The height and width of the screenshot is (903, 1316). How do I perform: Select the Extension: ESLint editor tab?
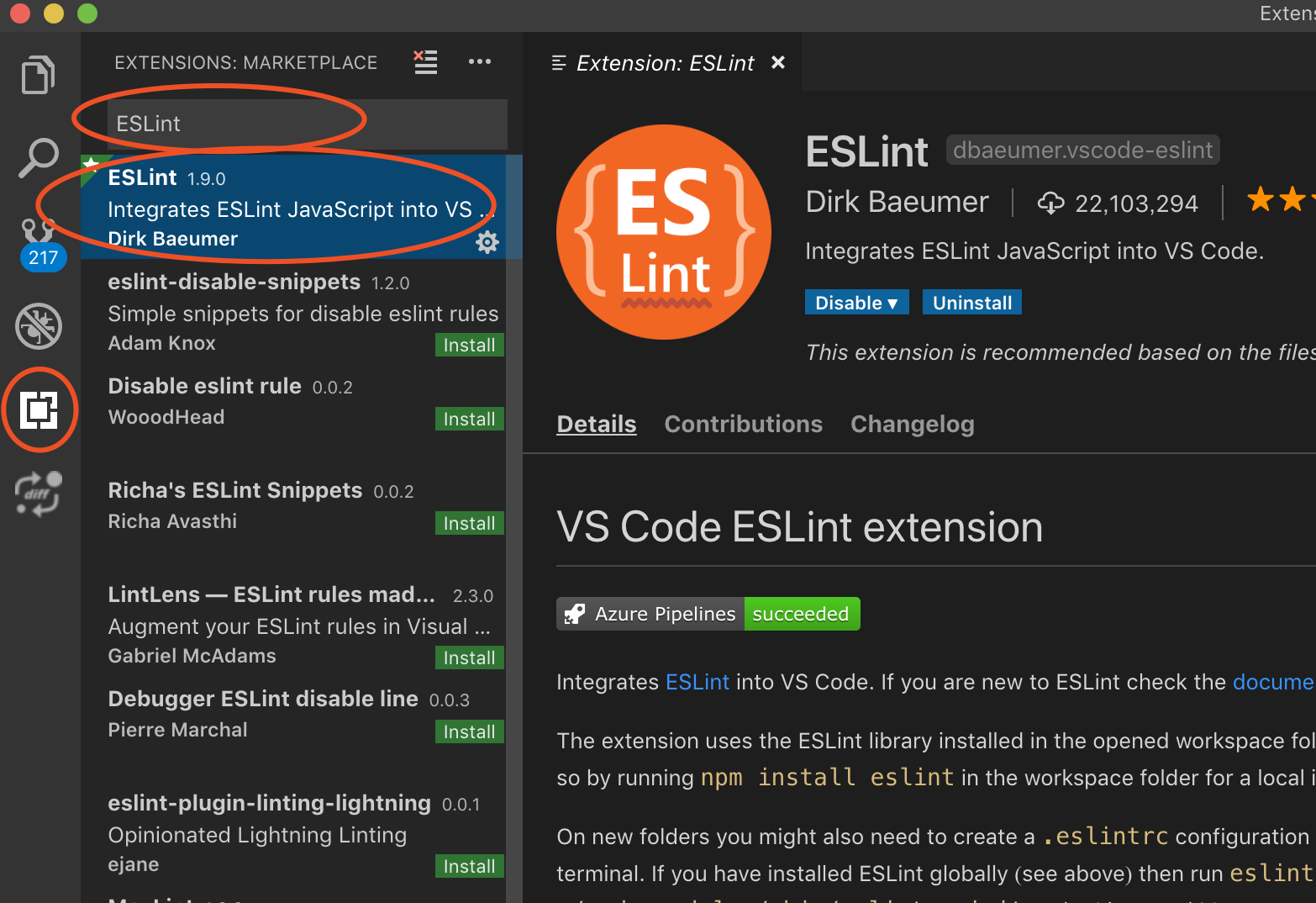point(662,62)
